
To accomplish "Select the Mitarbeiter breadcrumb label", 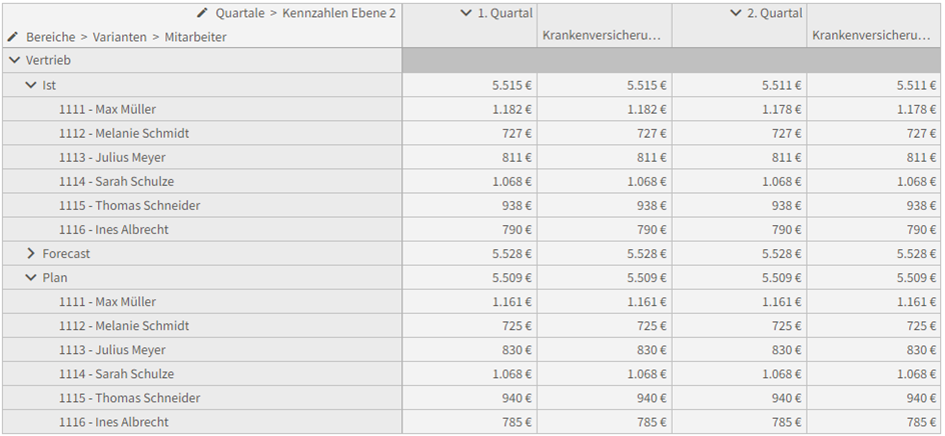I will click(195, 37).
